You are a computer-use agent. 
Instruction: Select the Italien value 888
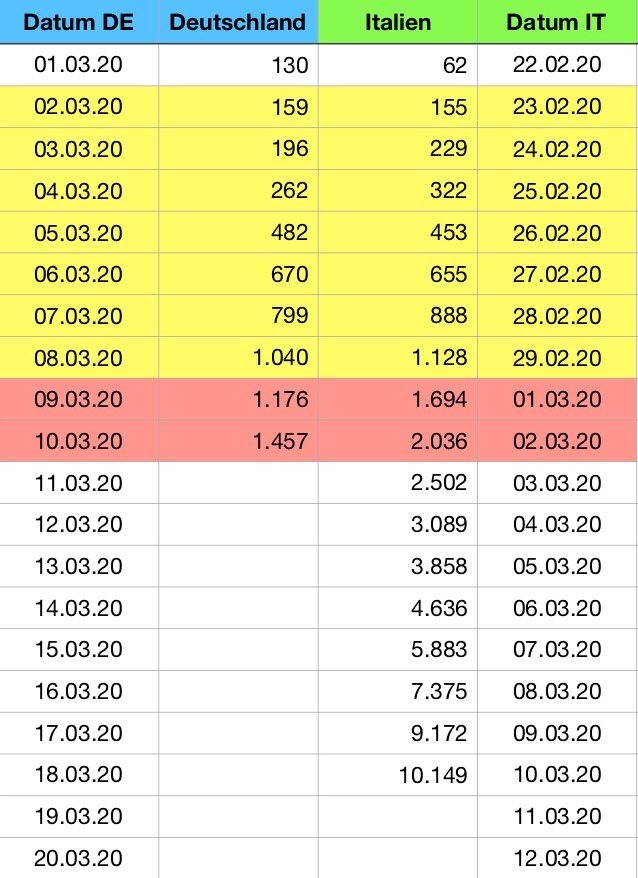point(398,316)
